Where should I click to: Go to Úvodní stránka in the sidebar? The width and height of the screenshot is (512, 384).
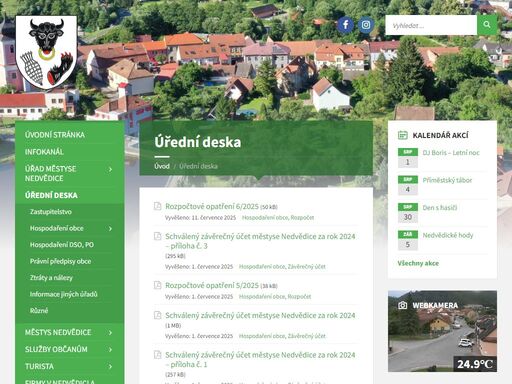click(x=55, y=135)
